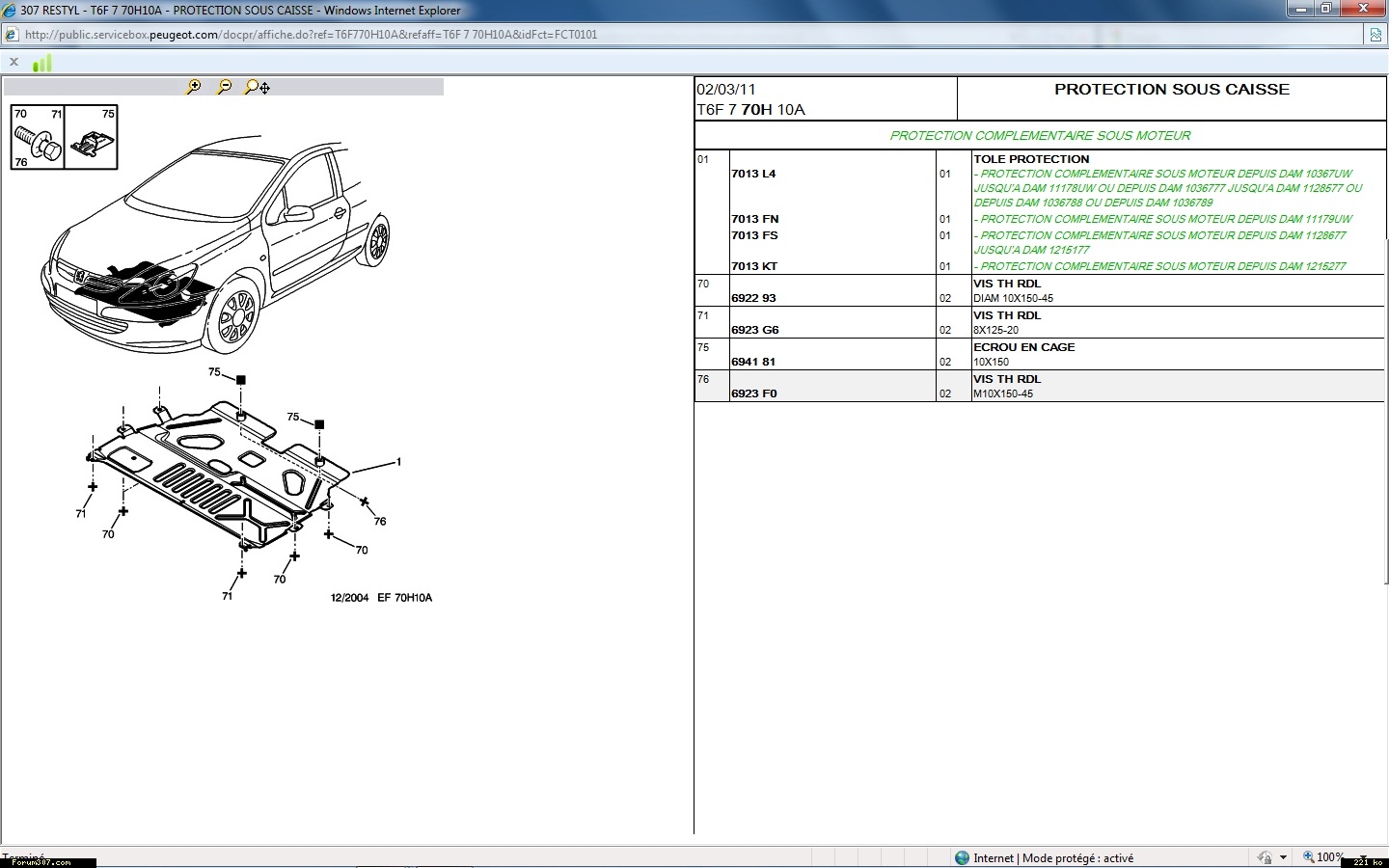Click the TOLE PROTECTION description
Viewport: 1389px width, 868px height.
tap(1031, 159)
